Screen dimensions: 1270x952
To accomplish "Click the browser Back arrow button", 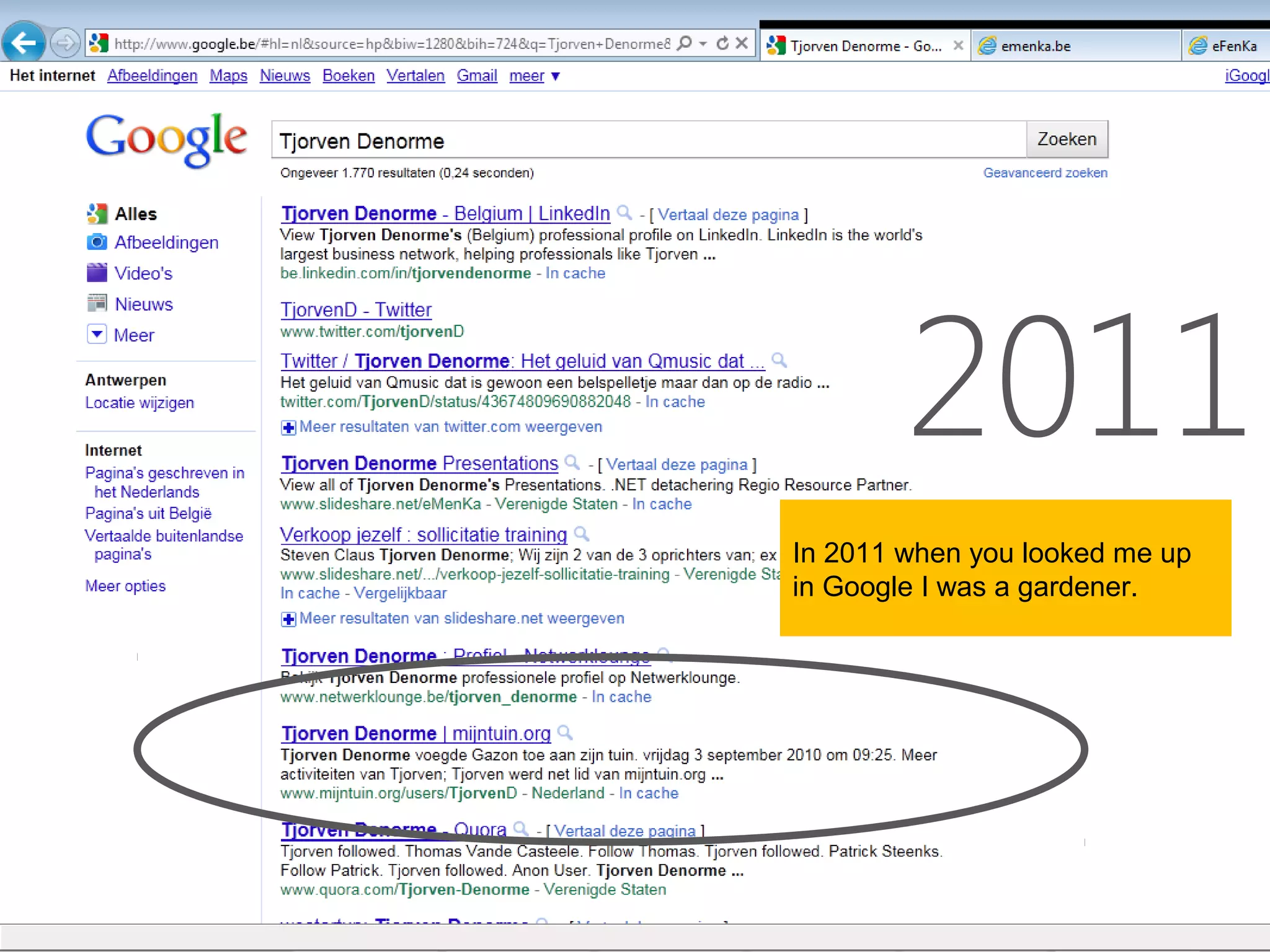I will 24,43.
